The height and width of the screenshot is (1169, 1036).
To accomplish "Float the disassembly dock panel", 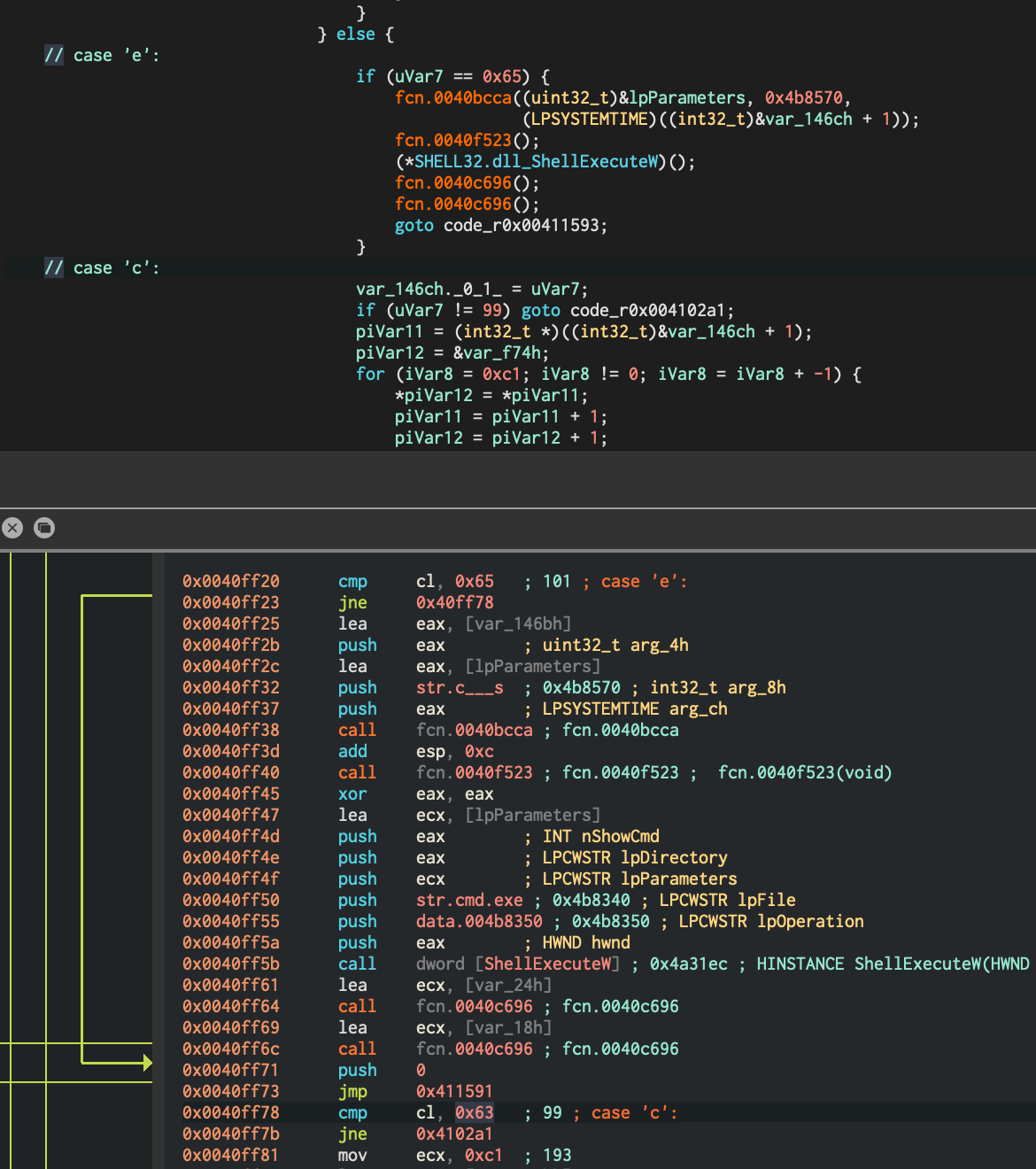I will (x=44, y=528).
